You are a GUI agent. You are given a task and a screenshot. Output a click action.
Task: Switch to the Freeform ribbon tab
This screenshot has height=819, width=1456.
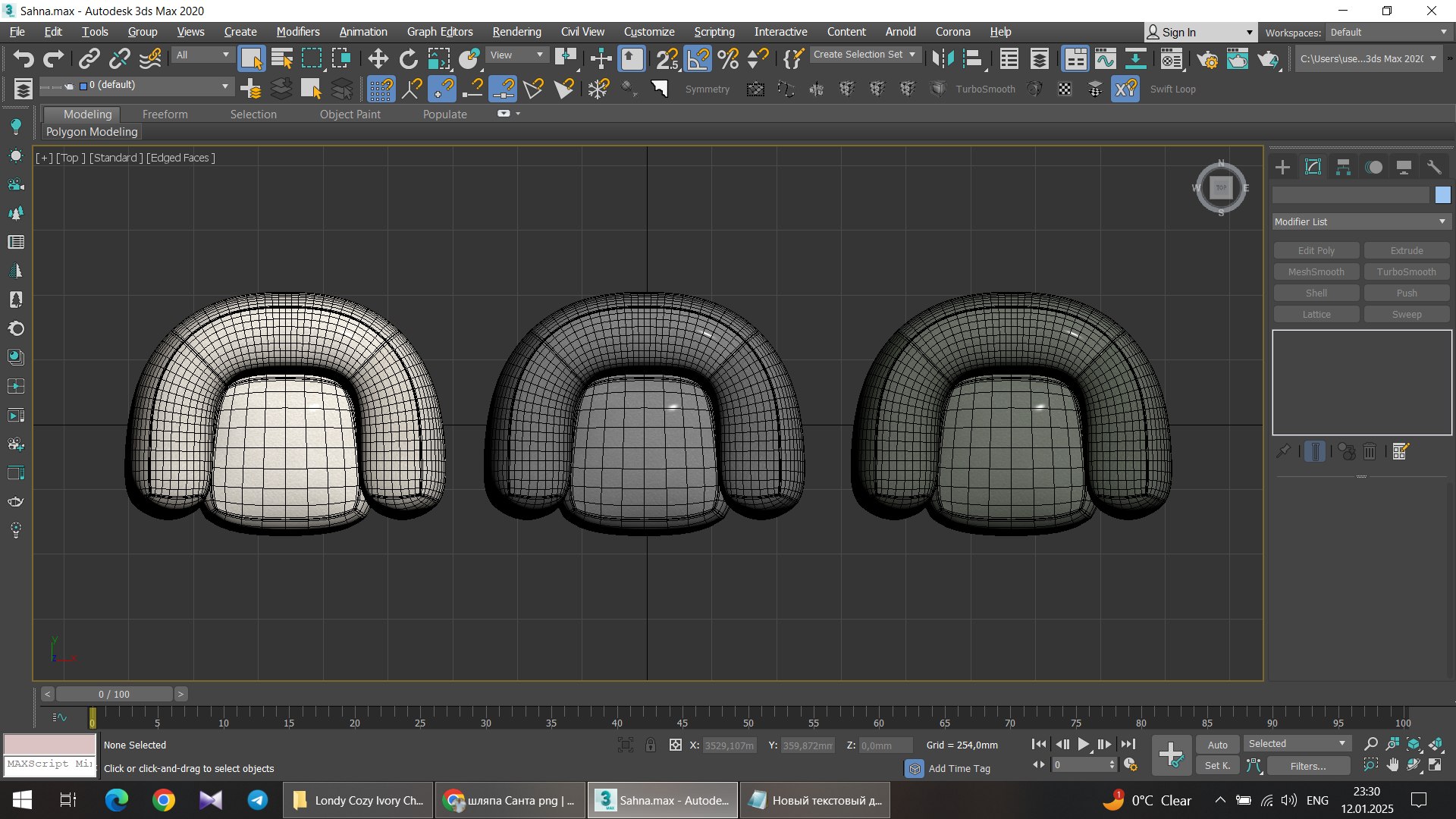click(165, 114)
